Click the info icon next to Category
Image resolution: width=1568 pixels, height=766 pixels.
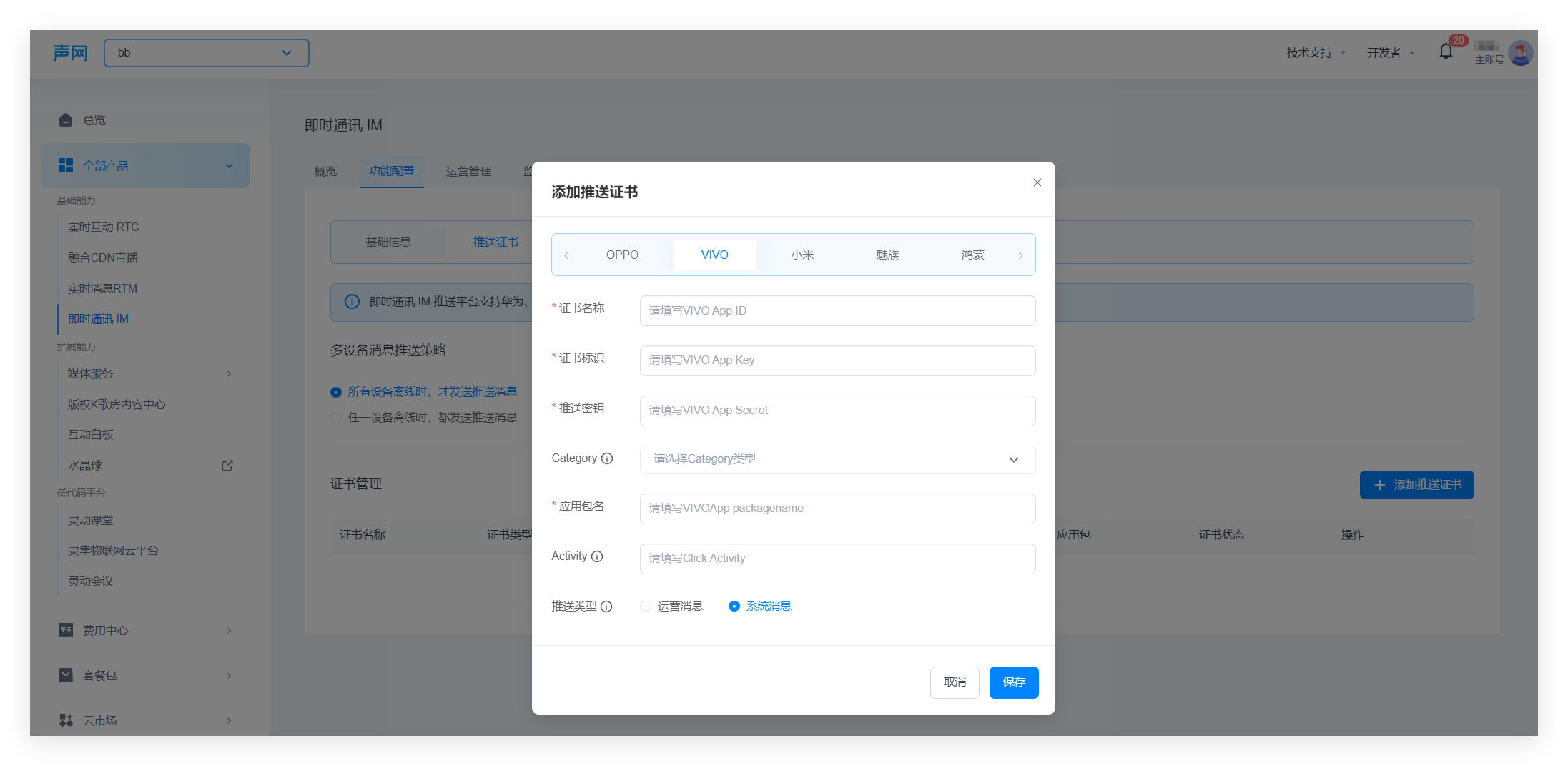(x=607, y=458)
